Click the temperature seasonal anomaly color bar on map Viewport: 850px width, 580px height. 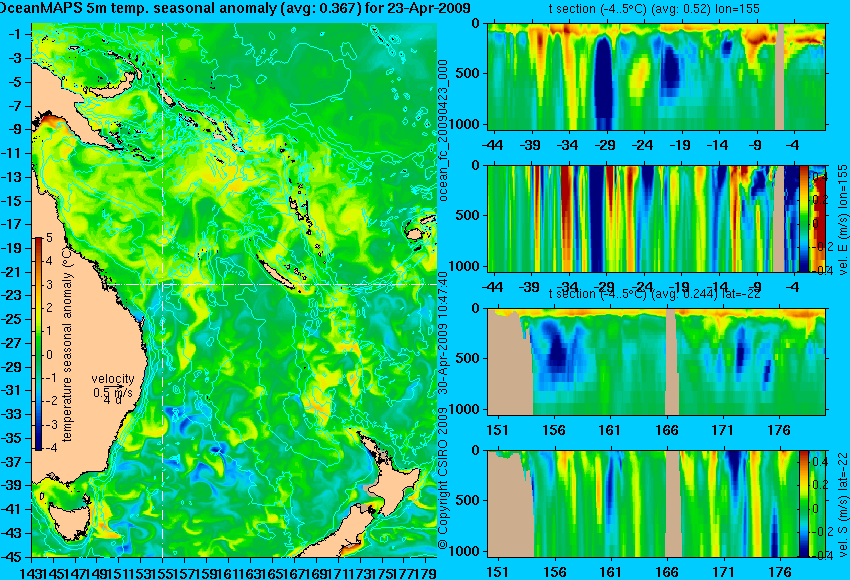[x=38, y=344]
